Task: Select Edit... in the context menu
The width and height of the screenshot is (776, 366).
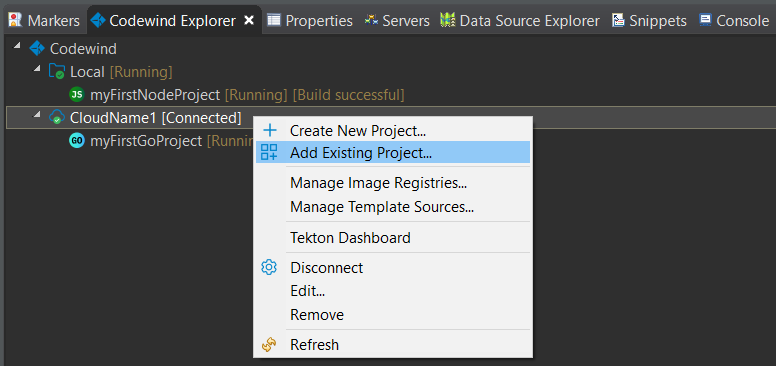Action: pos(393,291)
